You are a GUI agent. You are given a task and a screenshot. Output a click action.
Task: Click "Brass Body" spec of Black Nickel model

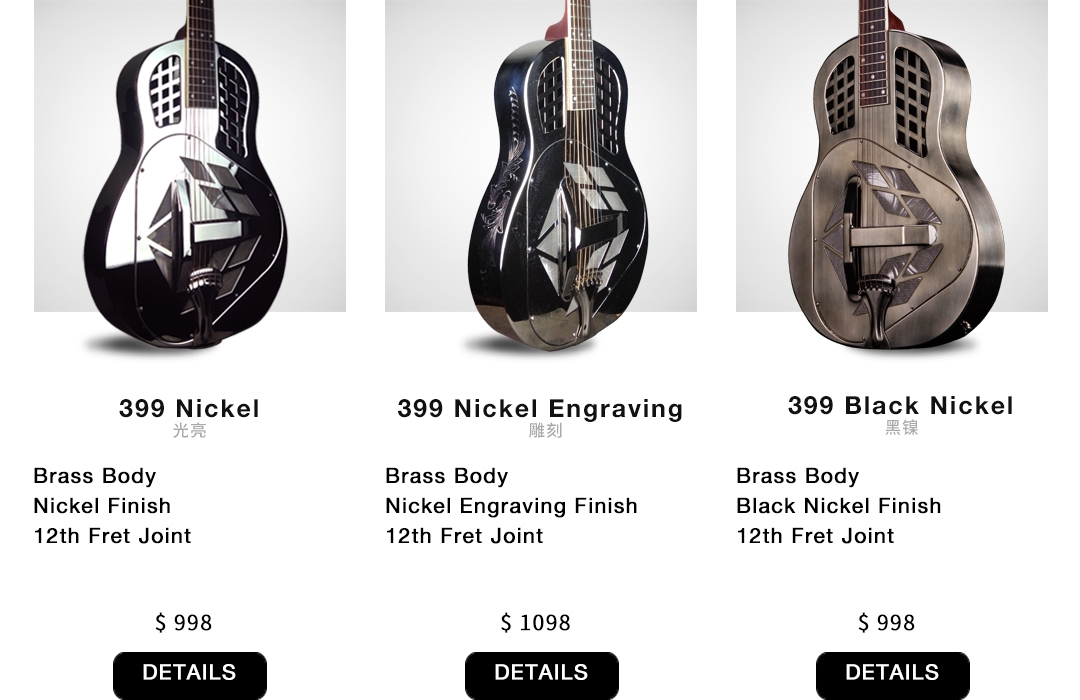coord(798,476)
